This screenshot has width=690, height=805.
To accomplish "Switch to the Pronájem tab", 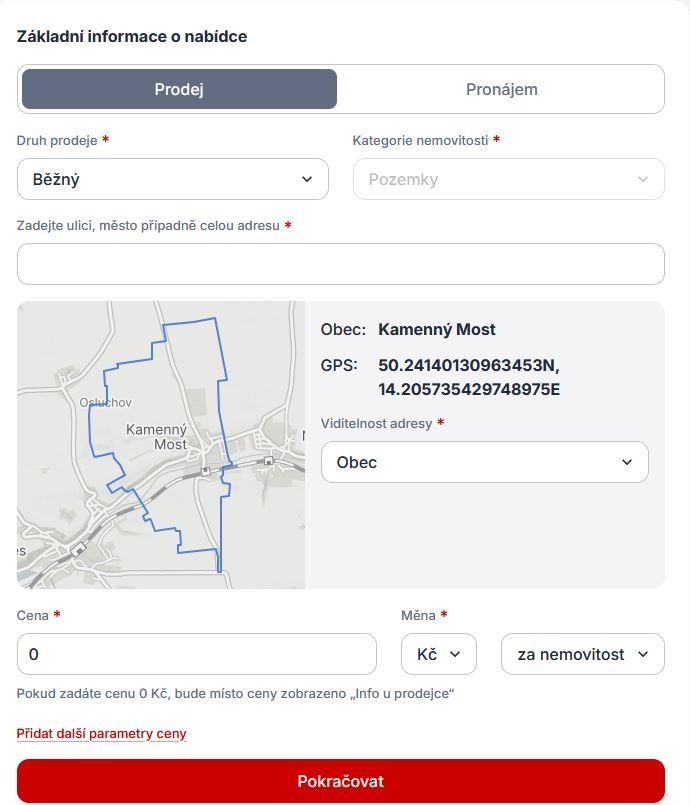I will tap(501, 89).
